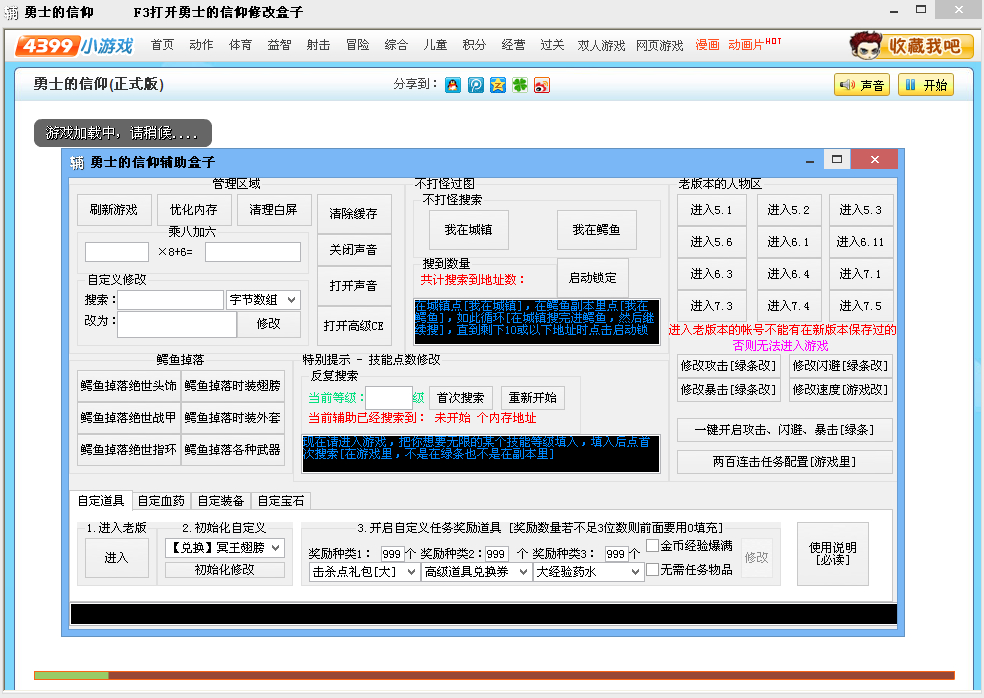Viewport: 984px width, 698px height.
Task: Open the 自定宝石 tab
Action: point(281,501)
